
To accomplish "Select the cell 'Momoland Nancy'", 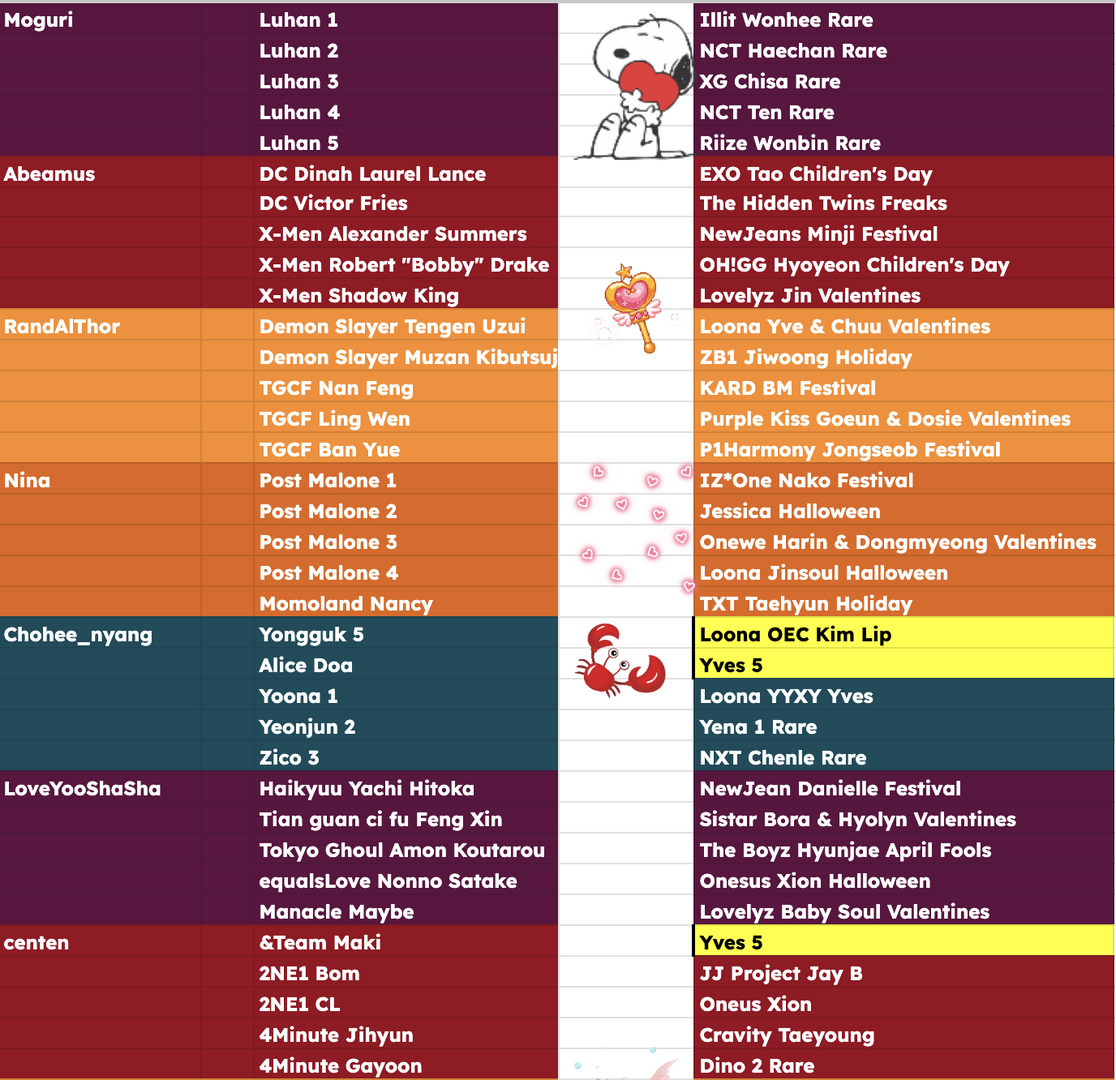I will click(x=406, y=603).
